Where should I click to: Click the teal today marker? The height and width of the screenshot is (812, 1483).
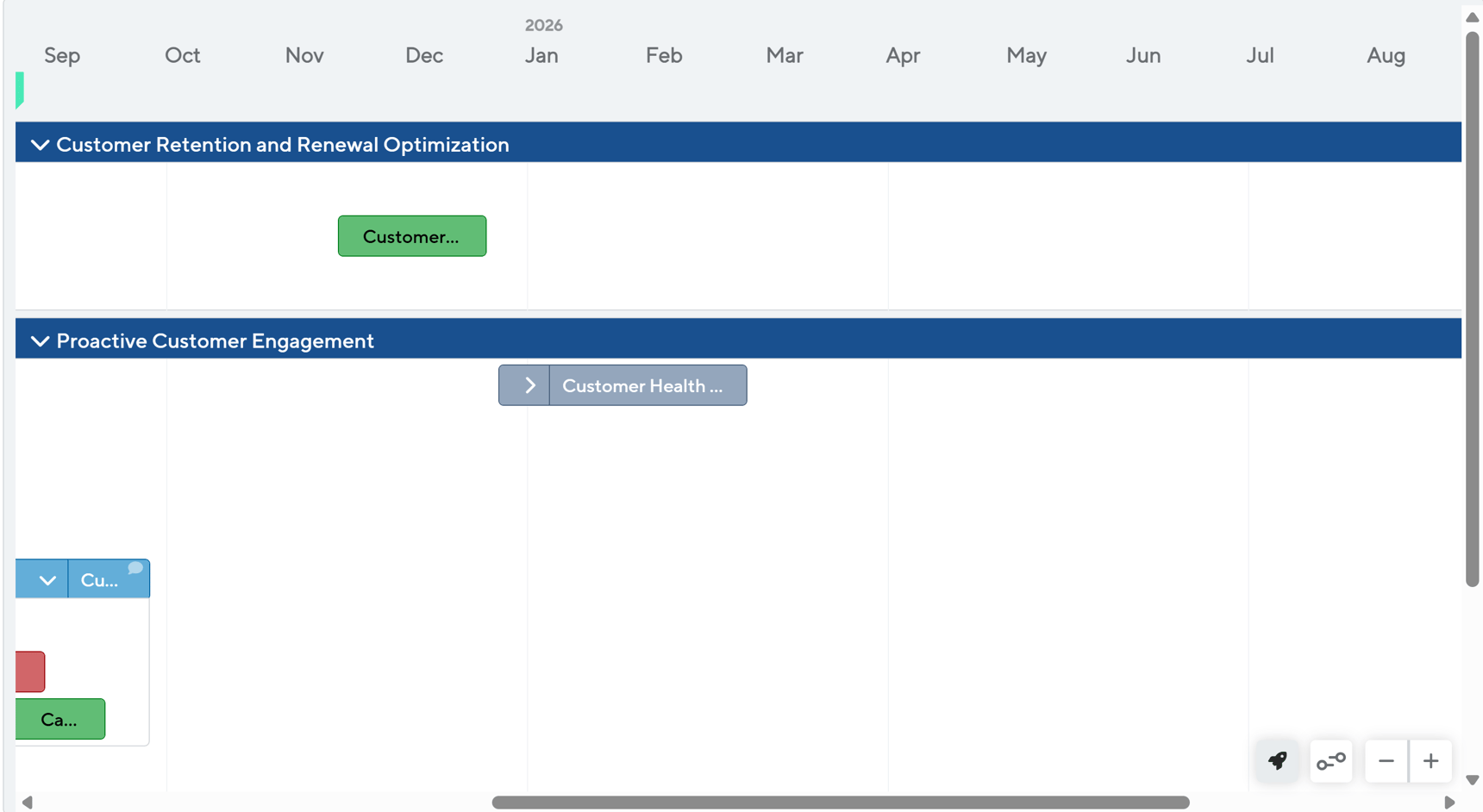19,90
